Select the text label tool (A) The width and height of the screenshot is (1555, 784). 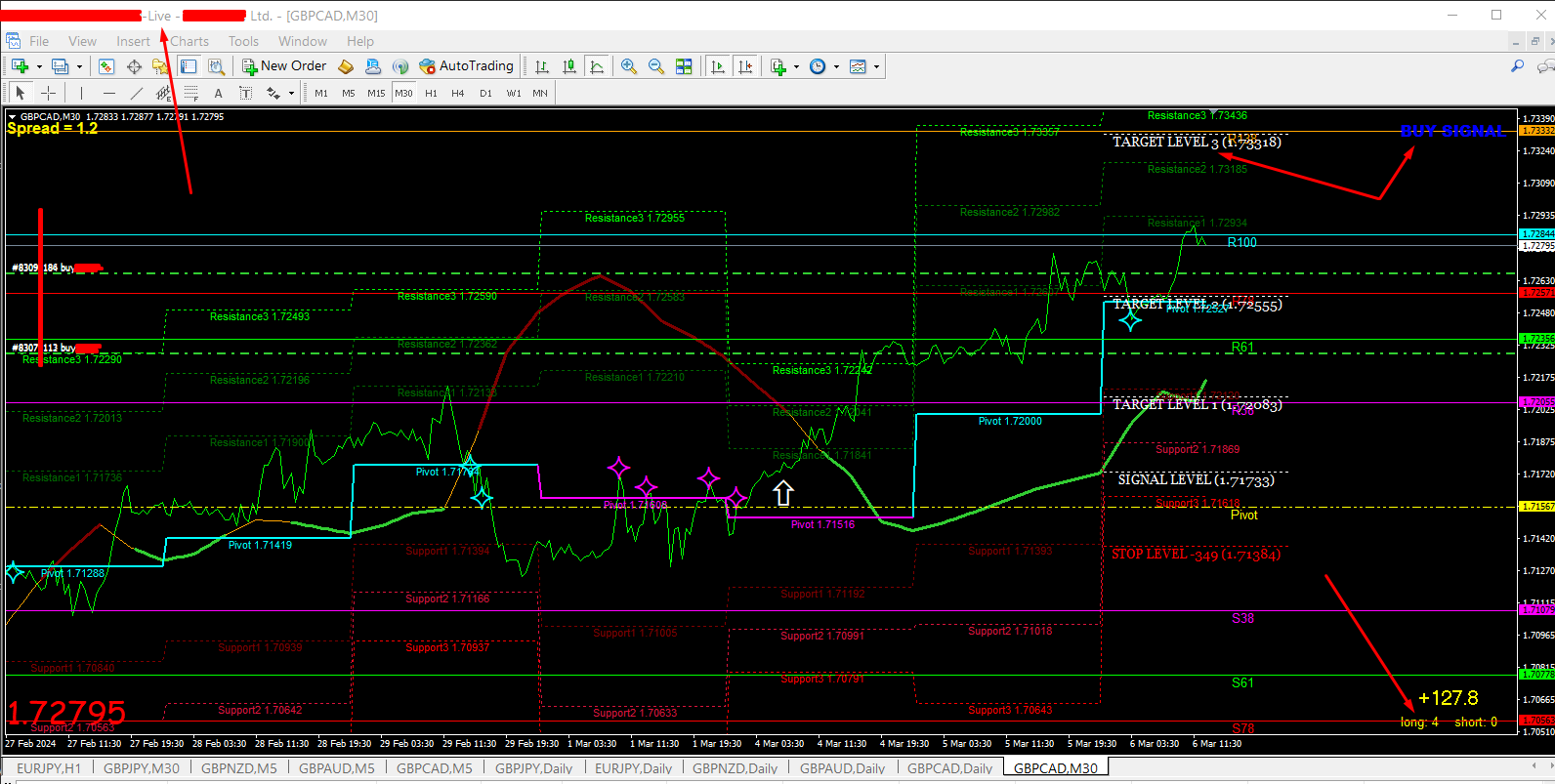[x=218, y=93]
